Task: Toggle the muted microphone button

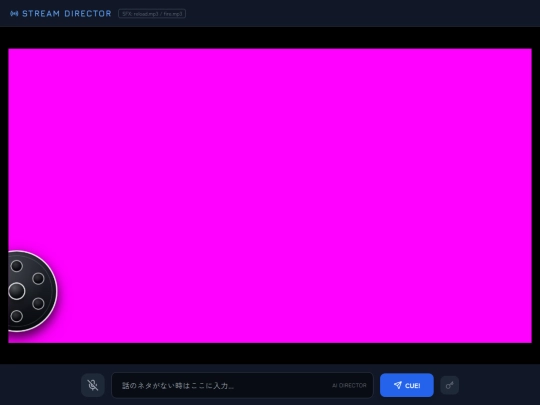Action: pos(93,385)
